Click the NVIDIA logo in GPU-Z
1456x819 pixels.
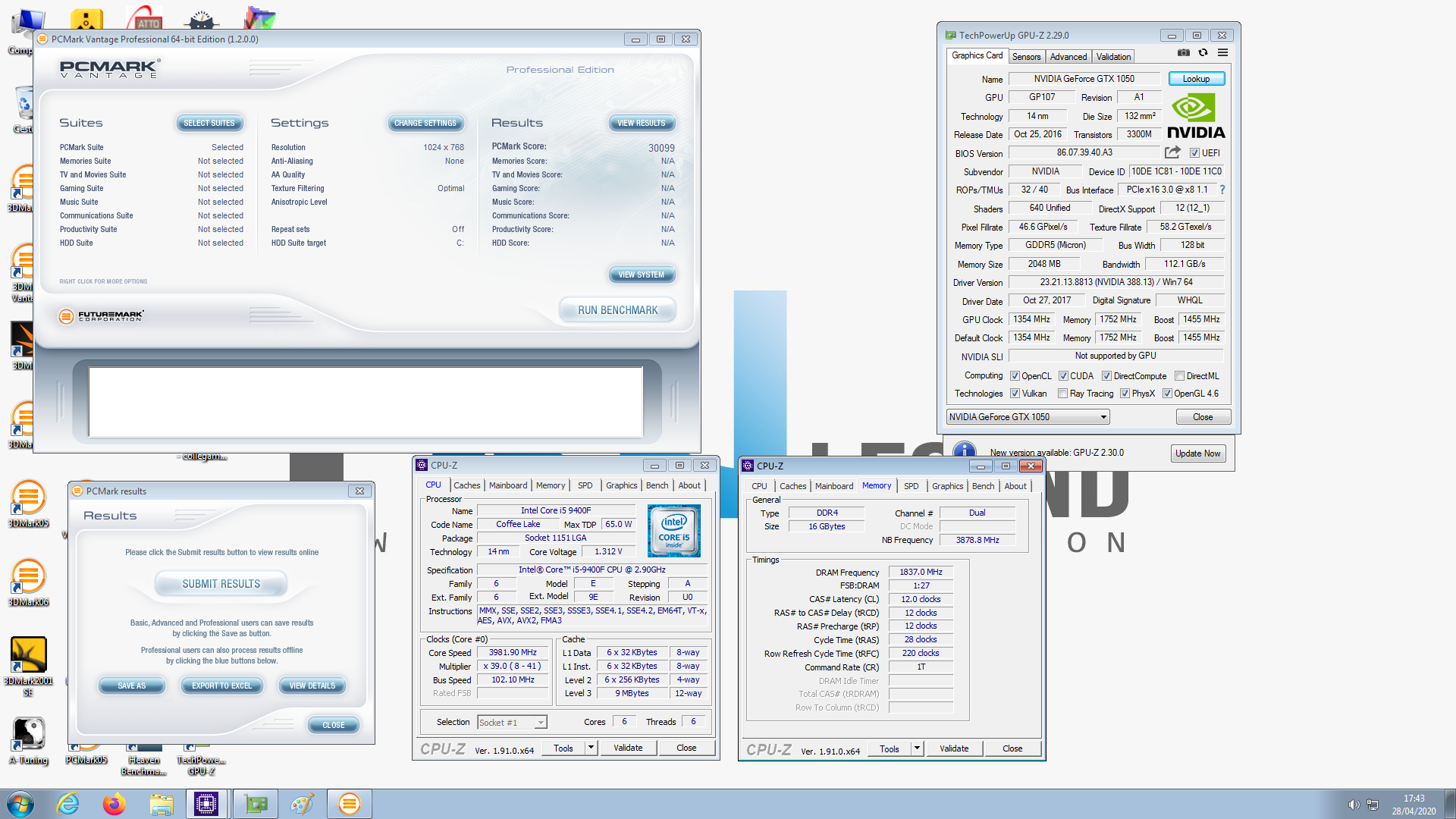[x=1196, y=116]
